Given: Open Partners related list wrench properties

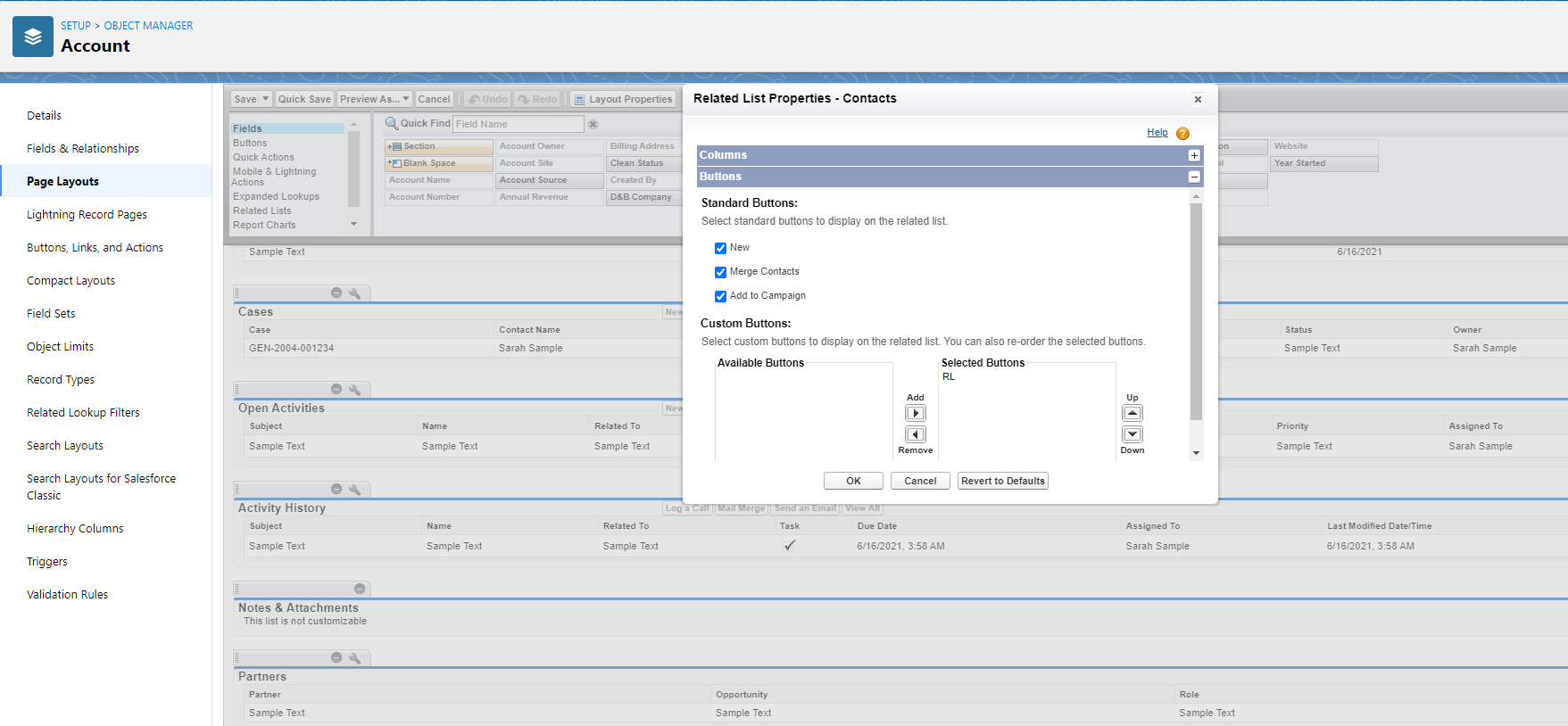Looking at the screenshot, I should tap(354, 657).
